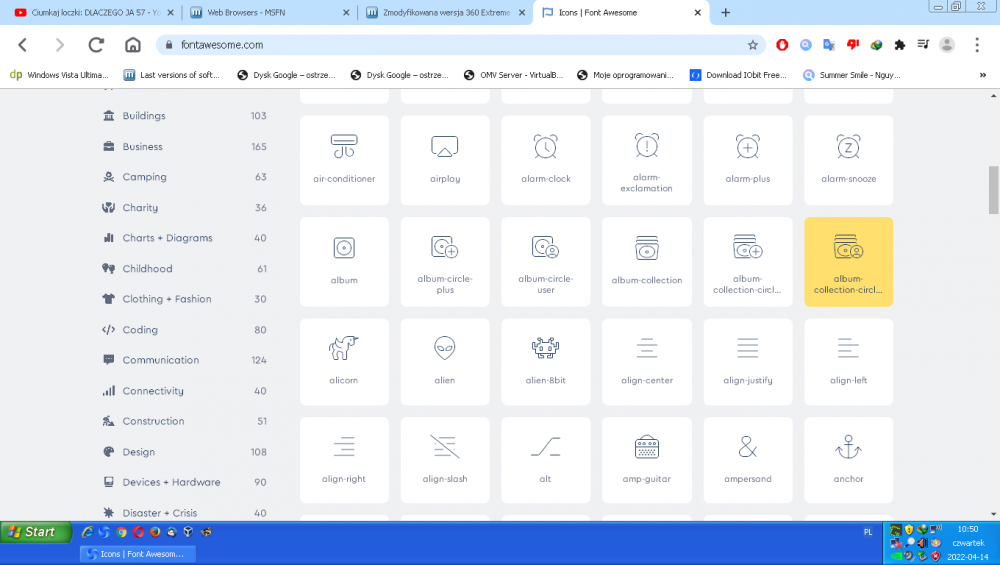Choose the anchor icon

click(848, 460)
